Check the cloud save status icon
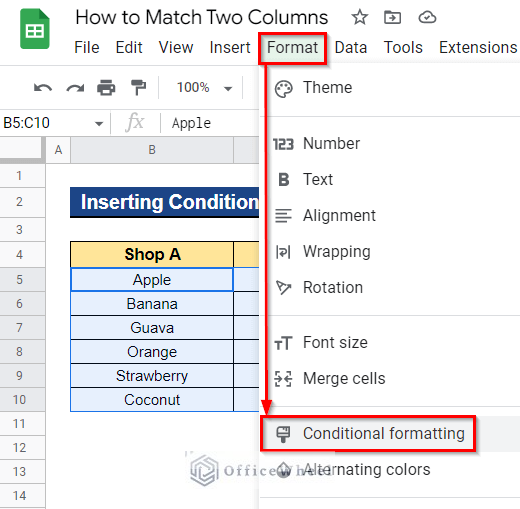The image size is (520, 509). [427, 17]
